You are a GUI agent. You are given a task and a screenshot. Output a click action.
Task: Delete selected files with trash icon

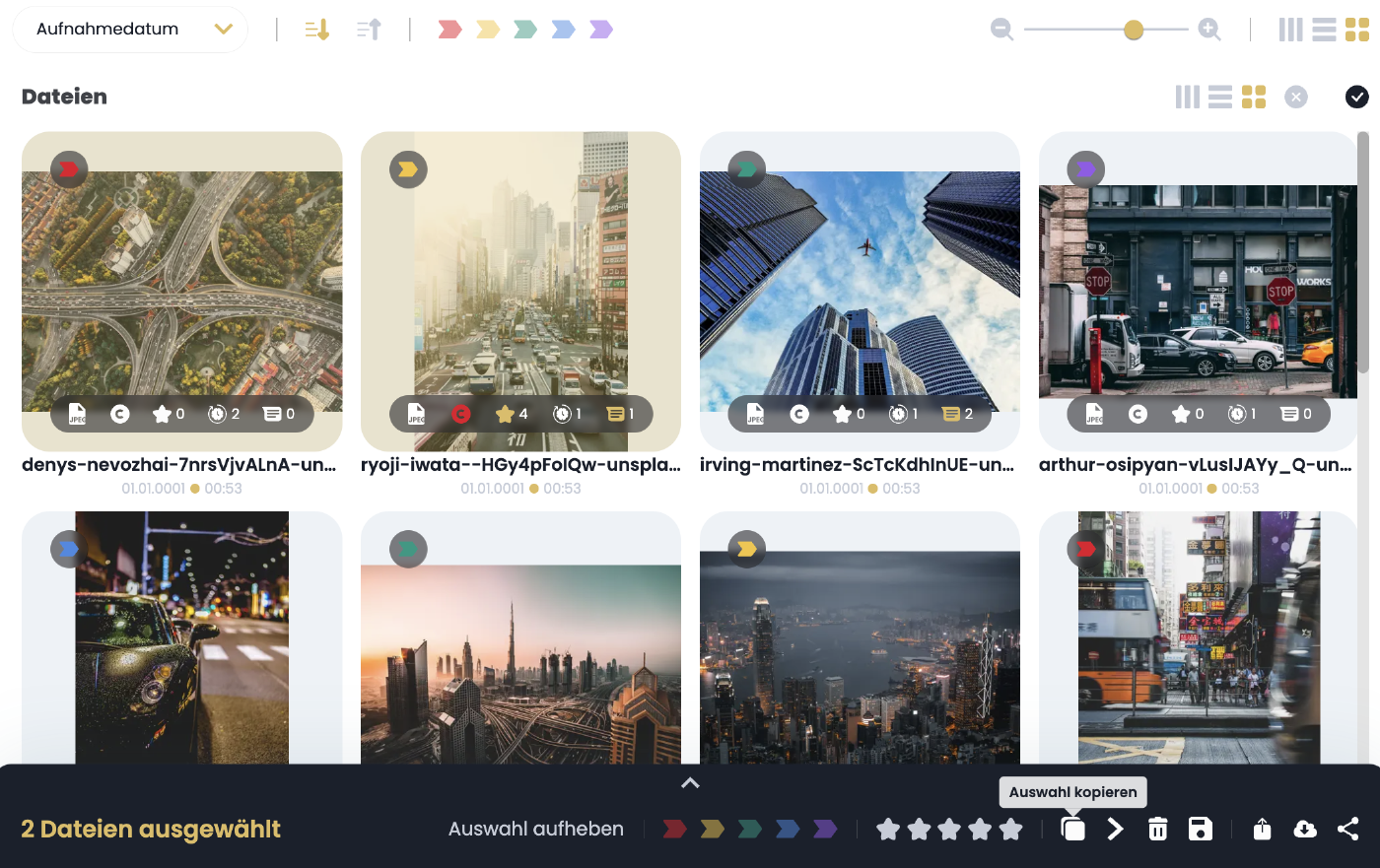(x=1157, y=830)
